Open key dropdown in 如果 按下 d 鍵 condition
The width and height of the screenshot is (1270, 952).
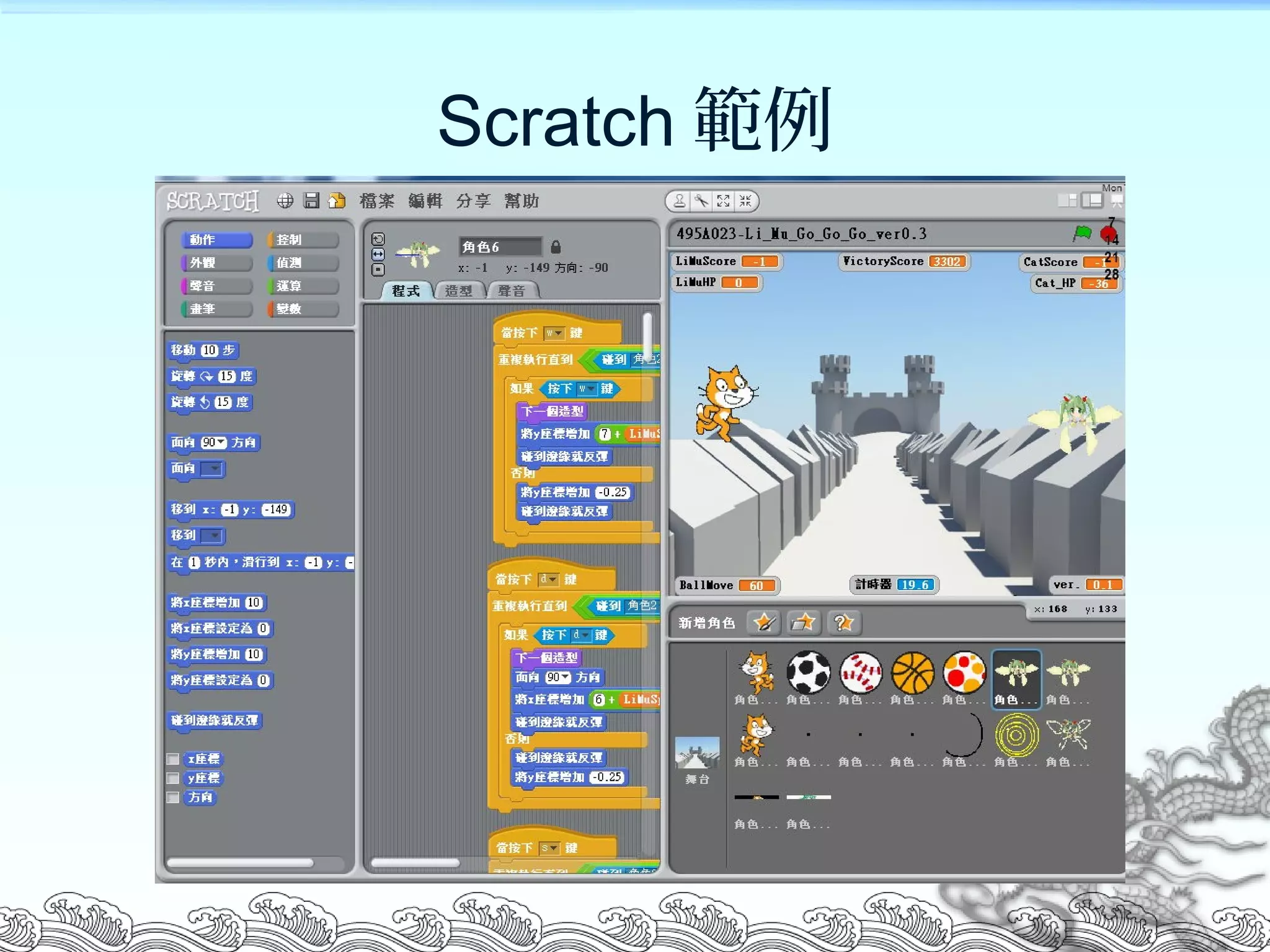coord(580,635)
